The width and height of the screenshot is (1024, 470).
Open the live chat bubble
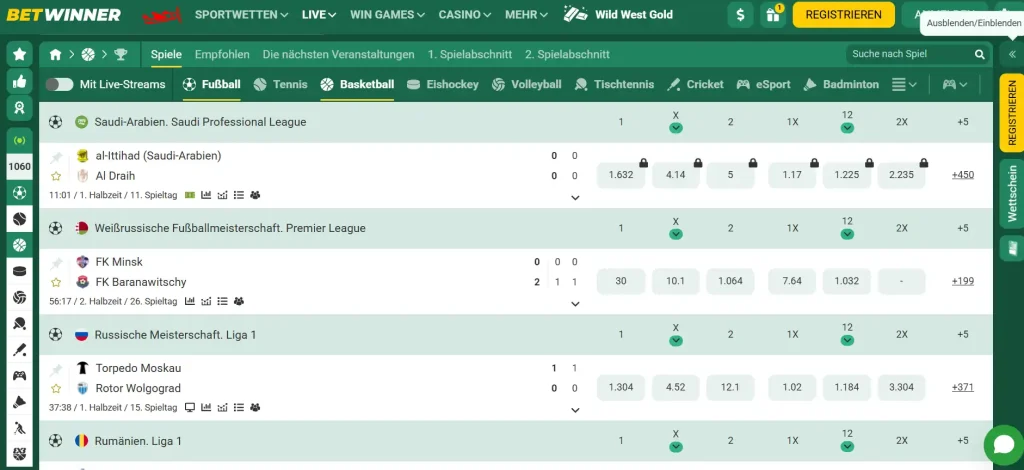pyautogui.click(x=1003, y=445)
